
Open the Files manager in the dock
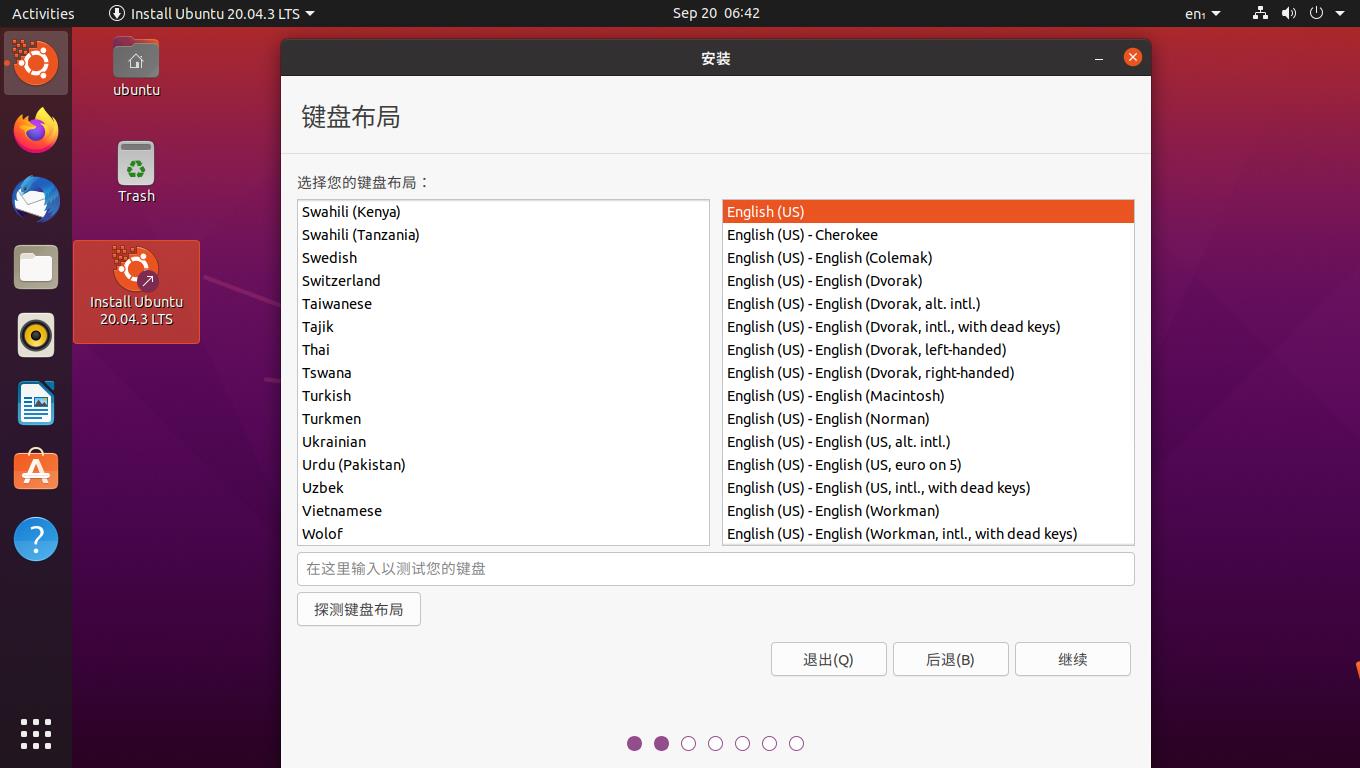point(36,267)
